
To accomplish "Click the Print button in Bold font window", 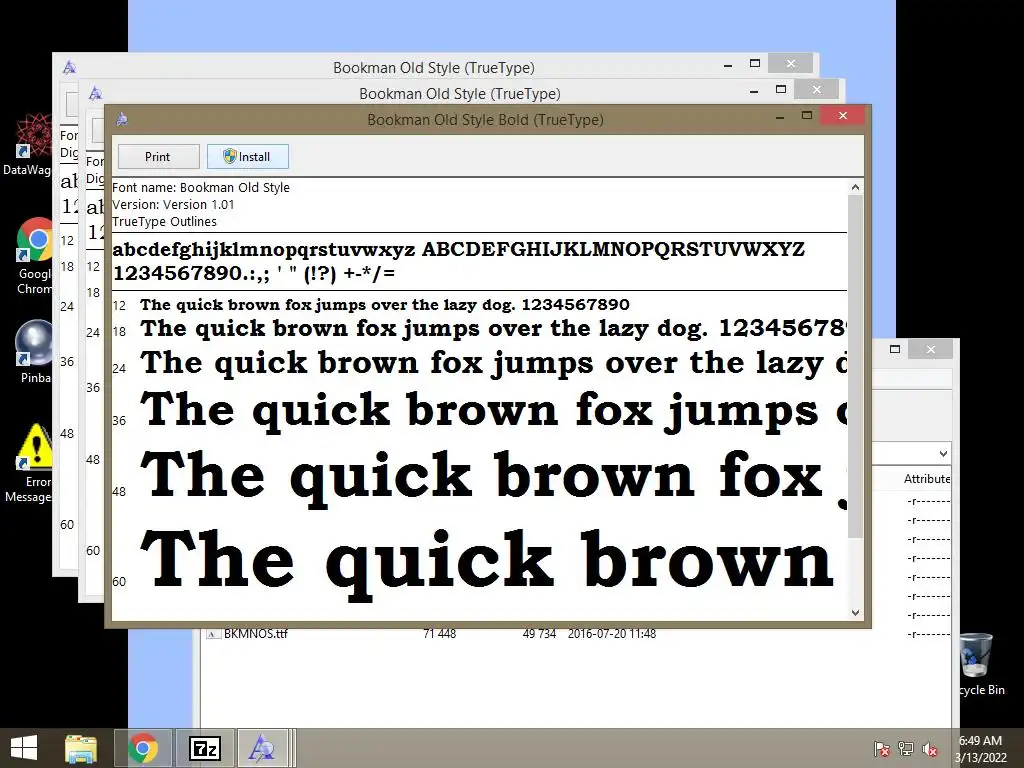I will pyautogui.click(x=158, y=157).
